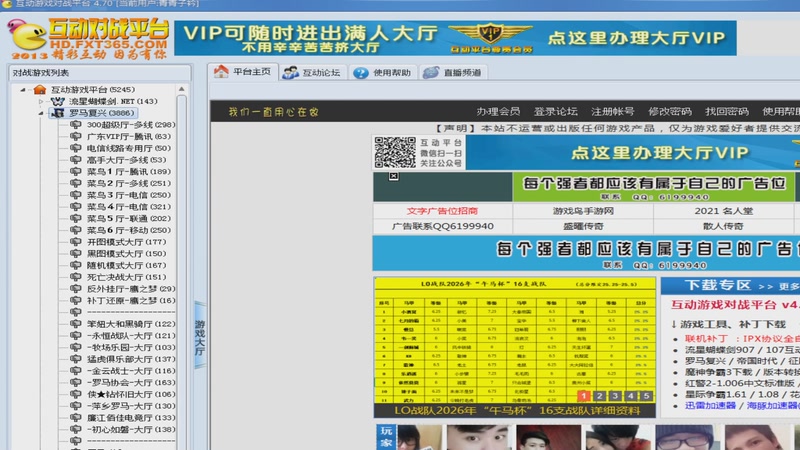Expand the 流星蝴蝶剑.NET node

tap(41, 102)
